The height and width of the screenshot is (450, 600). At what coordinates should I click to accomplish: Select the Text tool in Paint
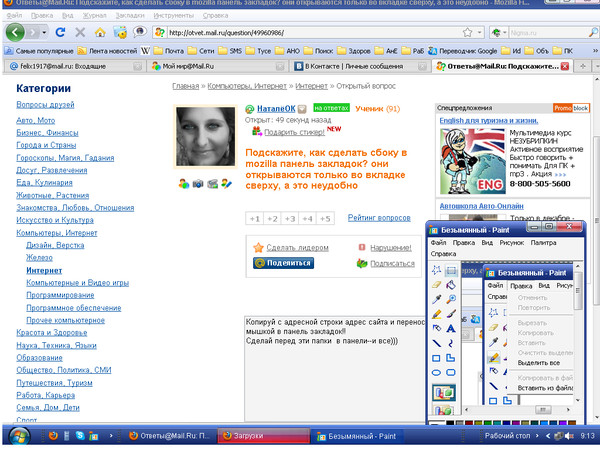pos(451,328)
